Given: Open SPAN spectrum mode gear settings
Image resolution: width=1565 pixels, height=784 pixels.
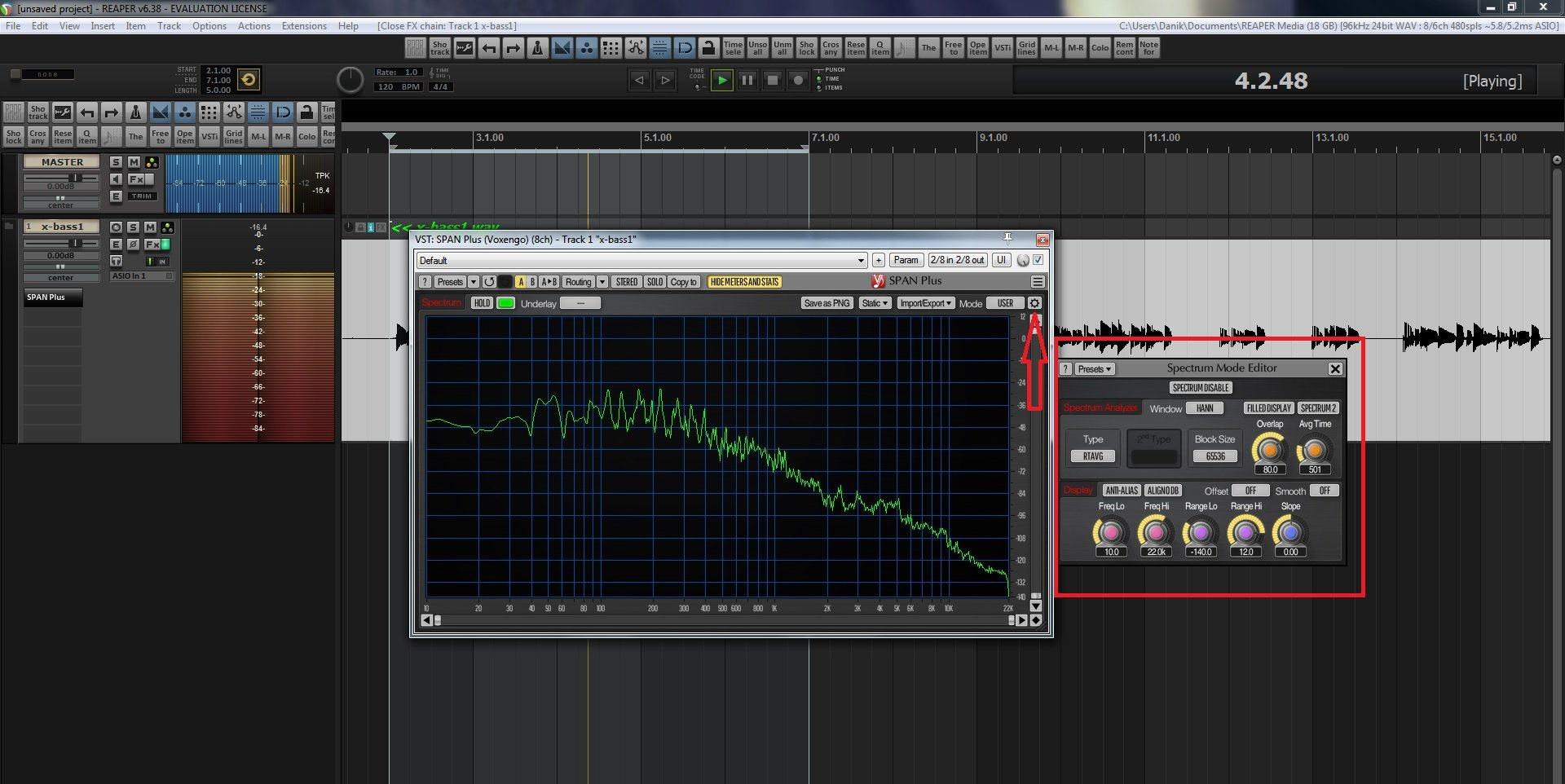Looking at the screenshot, I should (1034, 303).
